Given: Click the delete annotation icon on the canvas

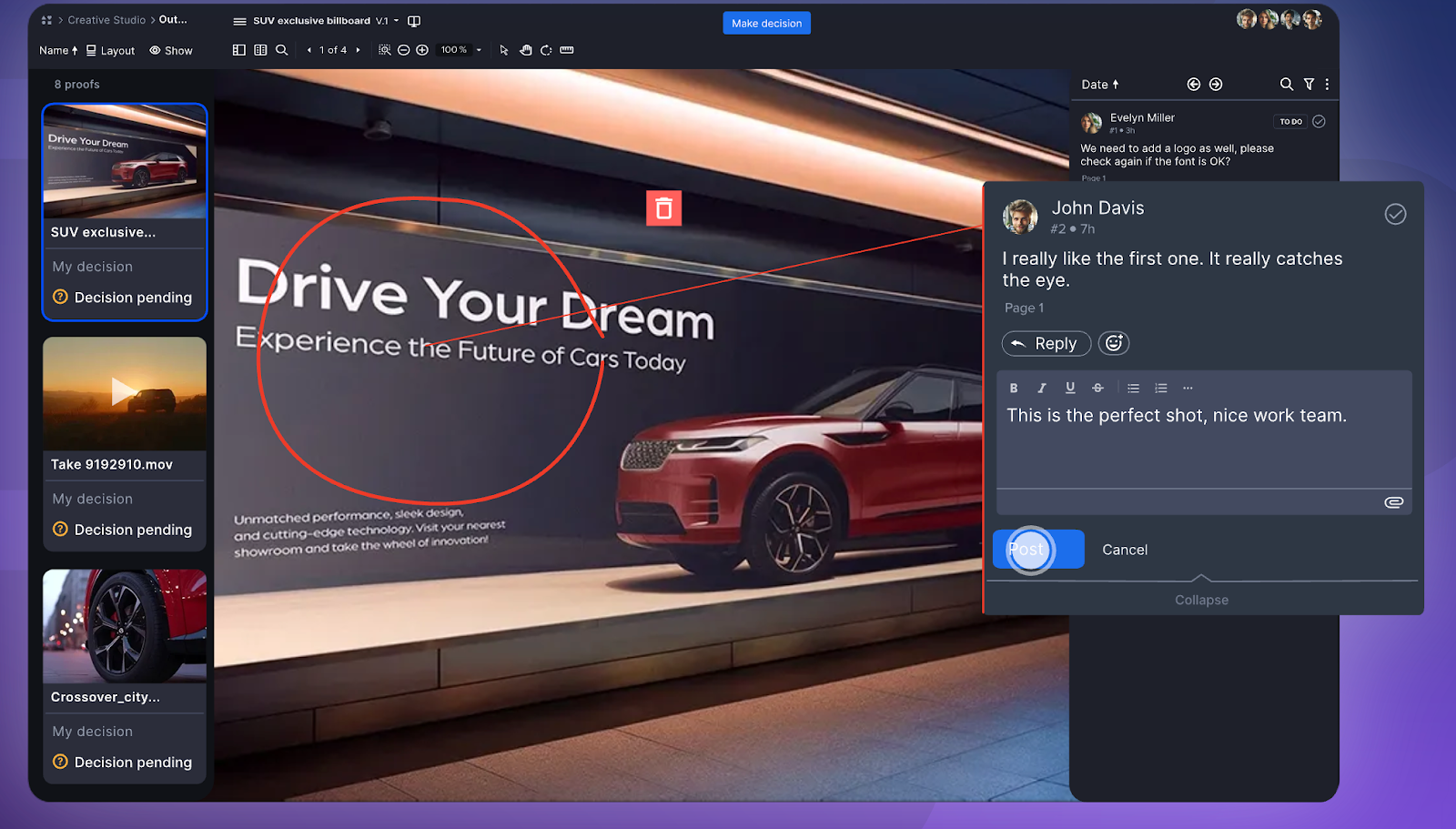Looking at the screenshot, I should tap(663, 208).
